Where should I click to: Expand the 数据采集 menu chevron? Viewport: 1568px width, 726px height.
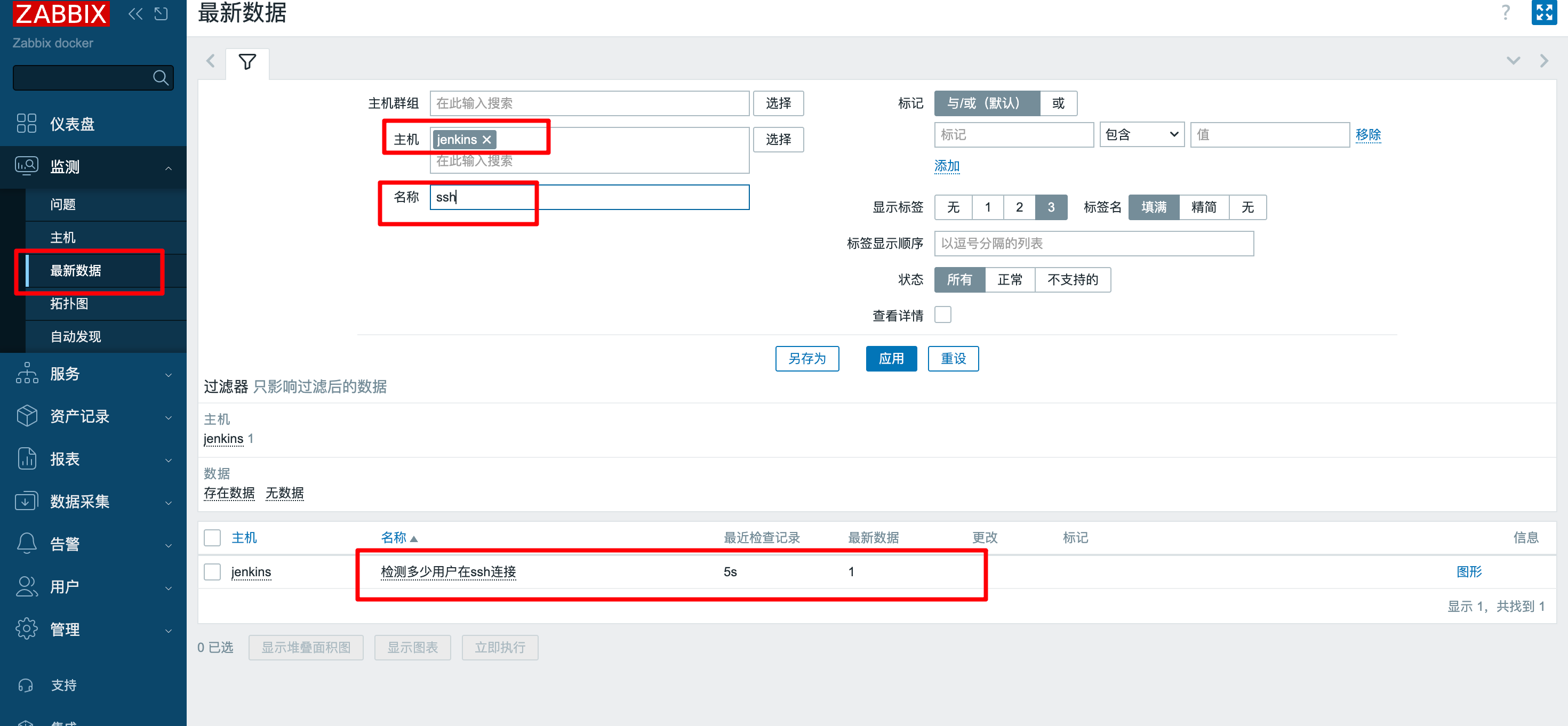click(x=169, y=503)
